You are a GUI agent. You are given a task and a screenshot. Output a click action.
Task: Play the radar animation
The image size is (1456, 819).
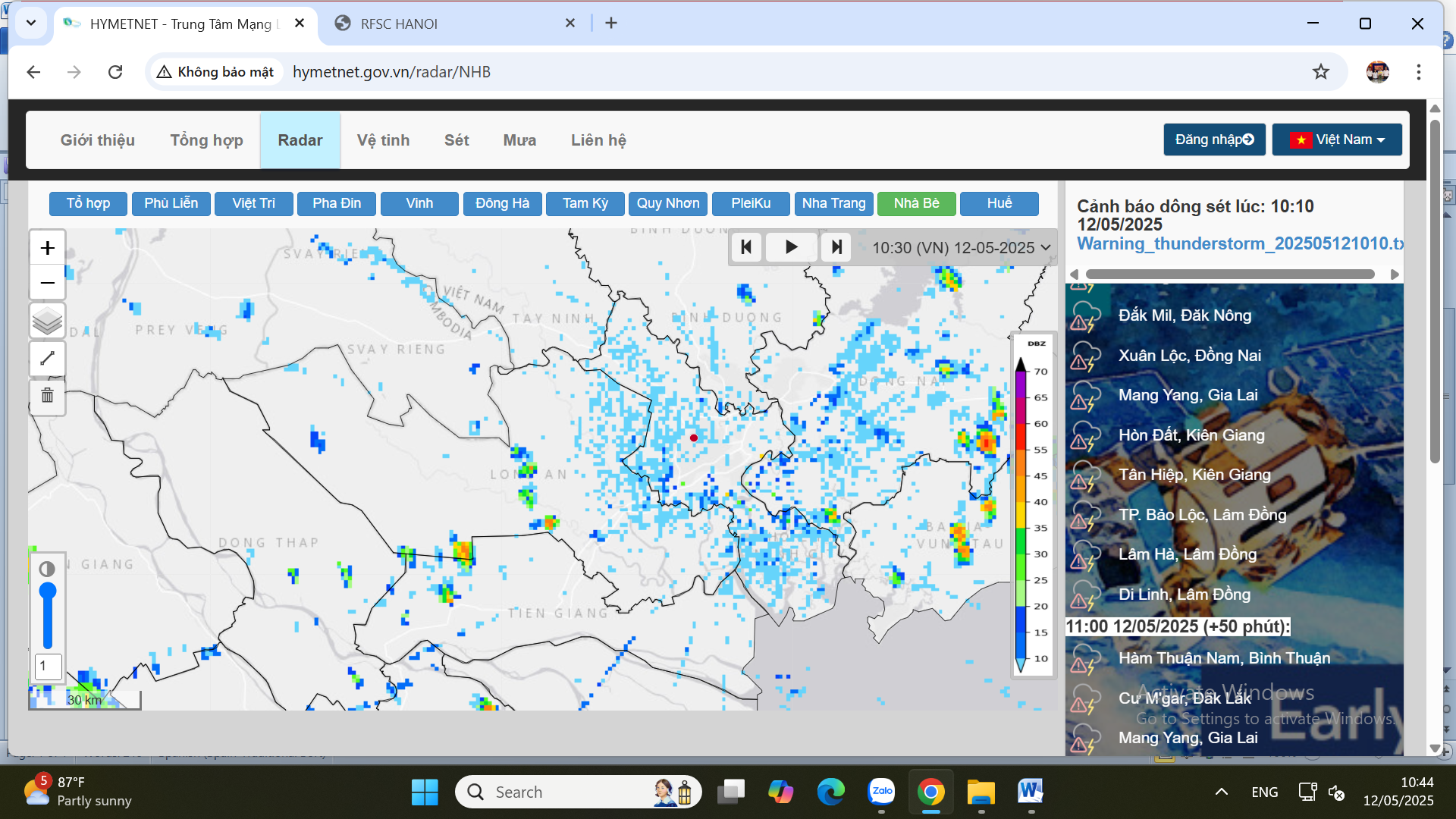coord(791,247)
